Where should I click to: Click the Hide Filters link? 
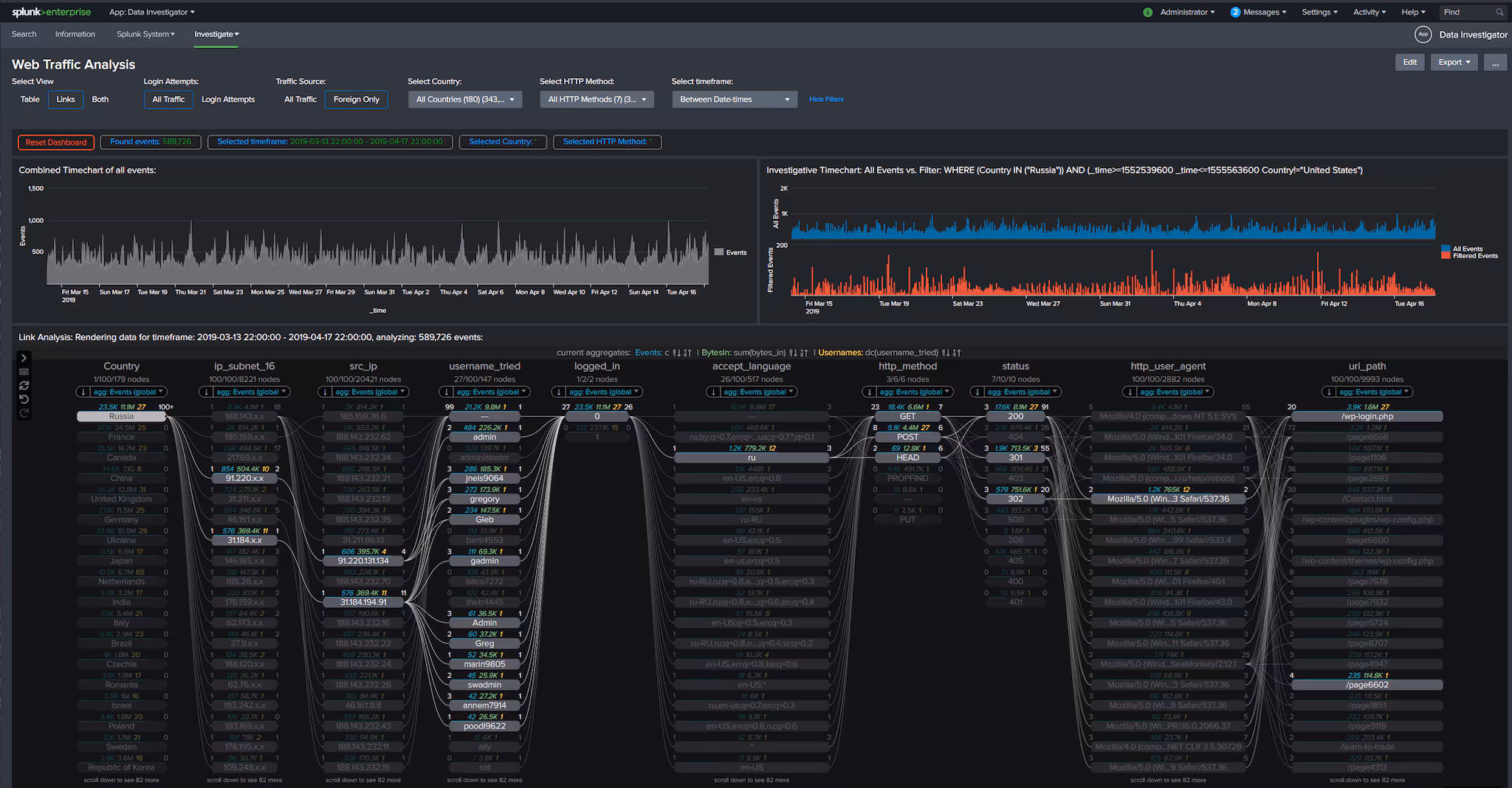coord(825,99)
